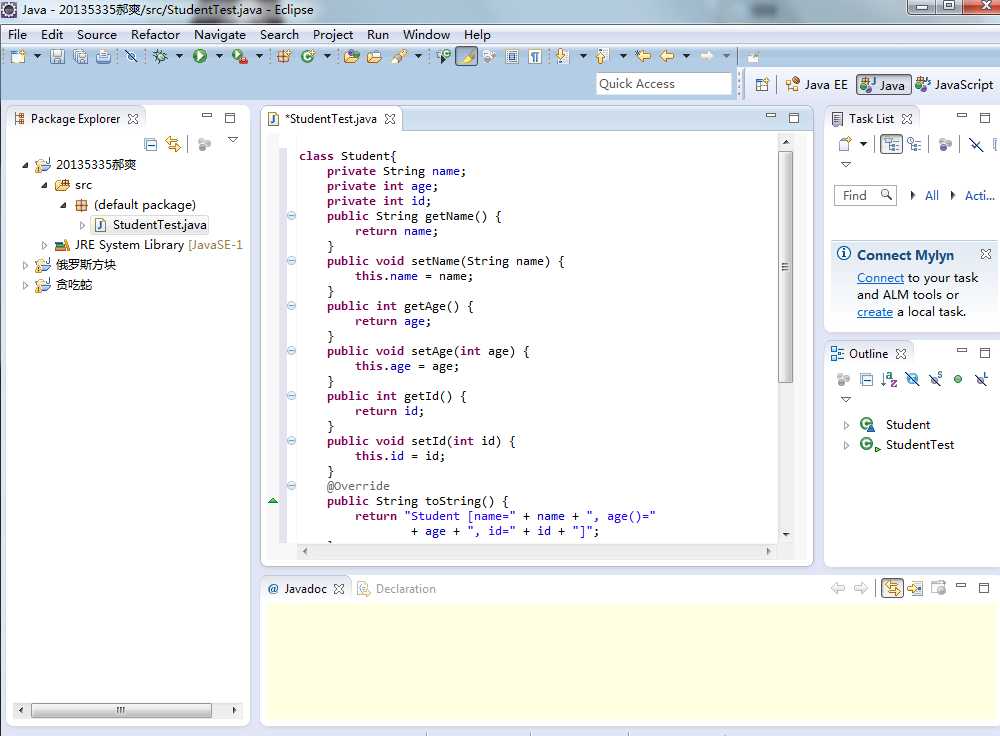This screenshot has height=736, width=1000.
Task: Click the Open Perspective icon
Action: 762,84
